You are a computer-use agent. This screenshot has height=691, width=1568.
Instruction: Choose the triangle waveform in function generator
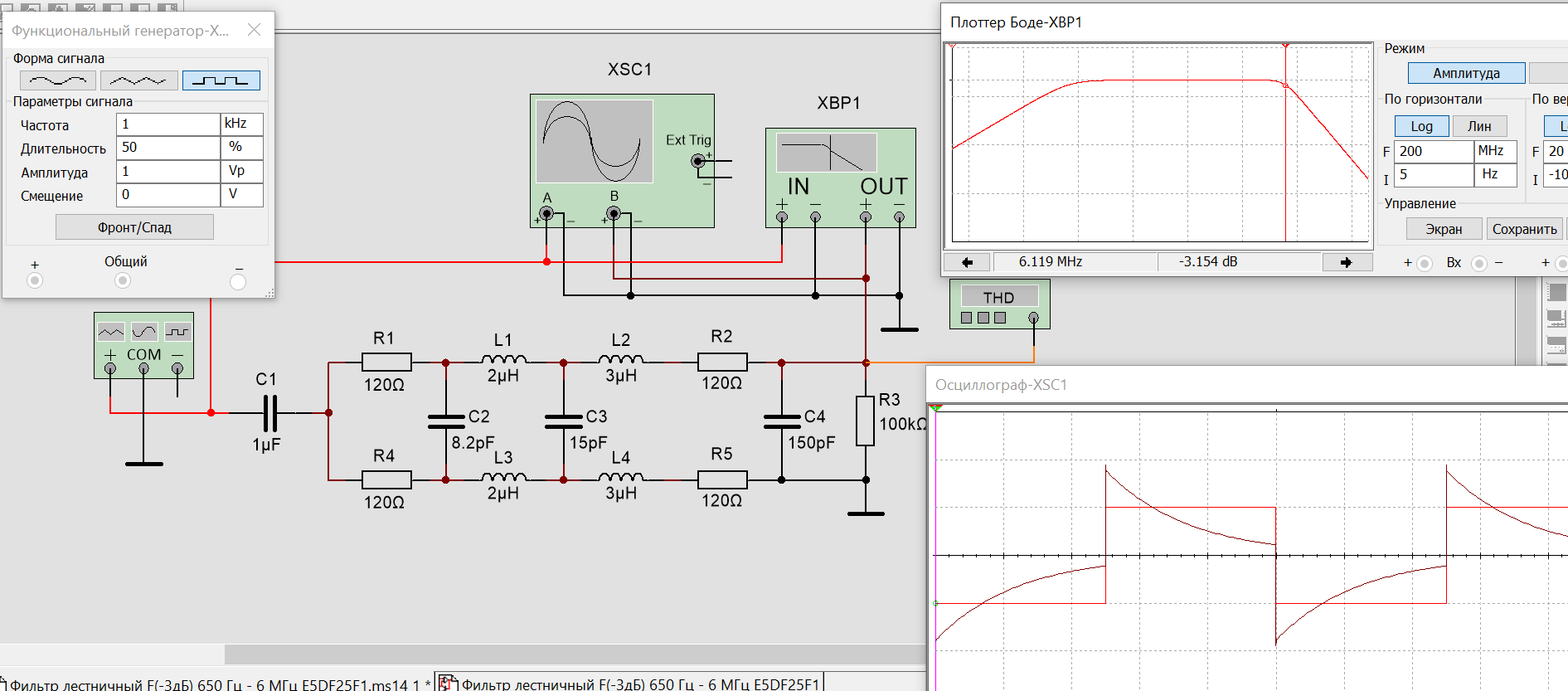(x=138, y=80)
